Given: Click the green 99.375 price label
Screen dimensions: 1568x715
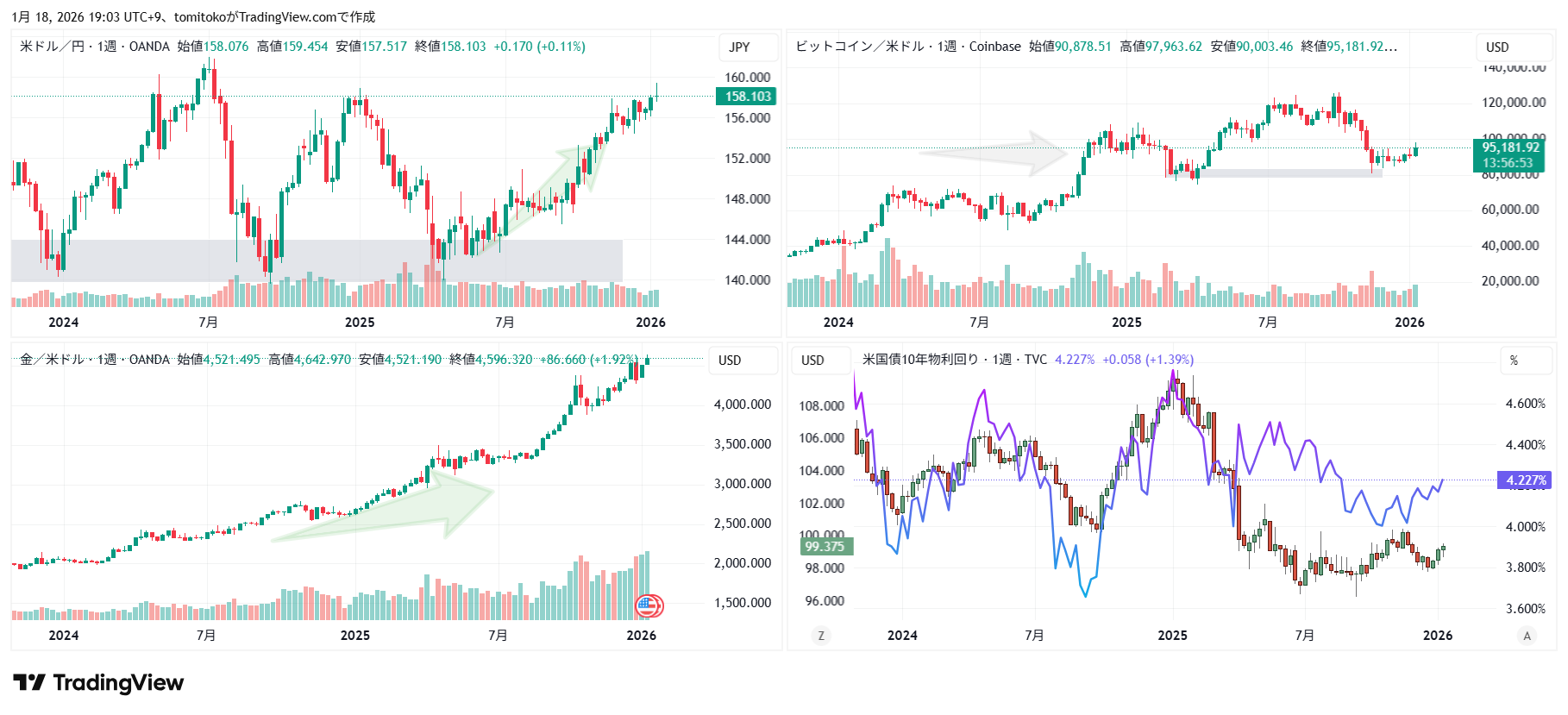Looking at the screenshot, I should point(825,546).
